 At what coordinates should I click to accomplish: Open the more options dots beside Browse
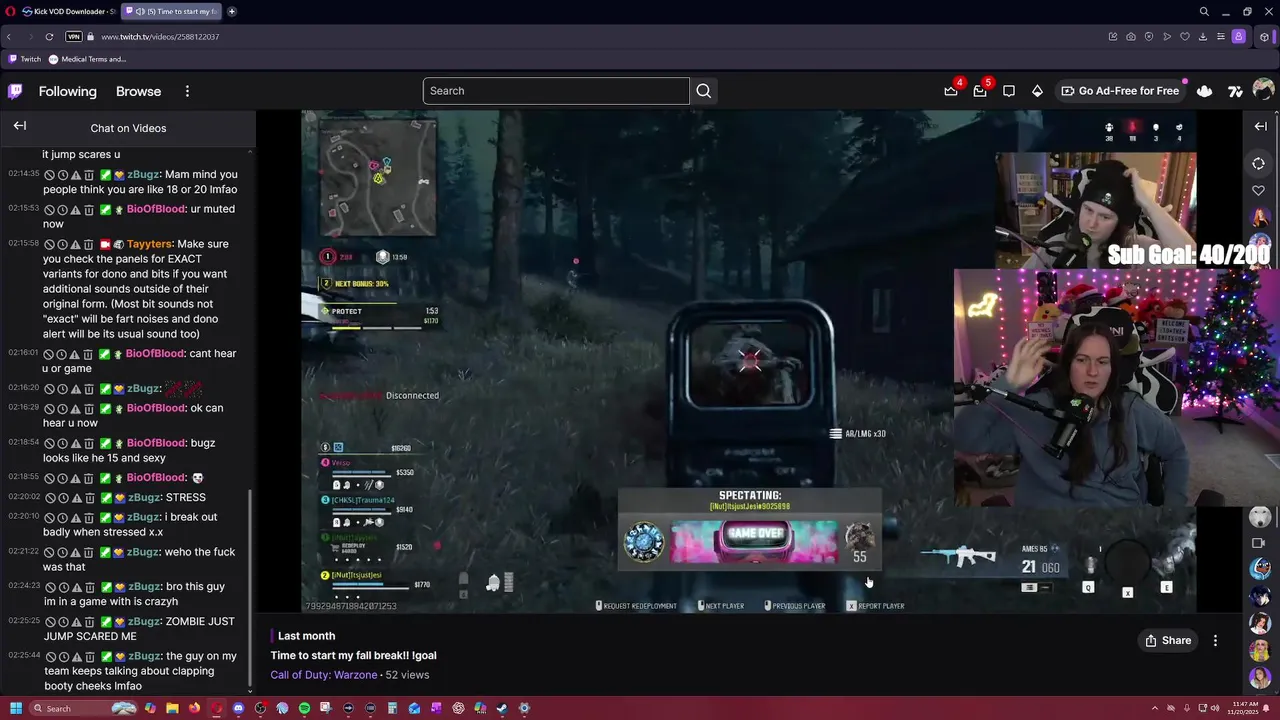187,91
